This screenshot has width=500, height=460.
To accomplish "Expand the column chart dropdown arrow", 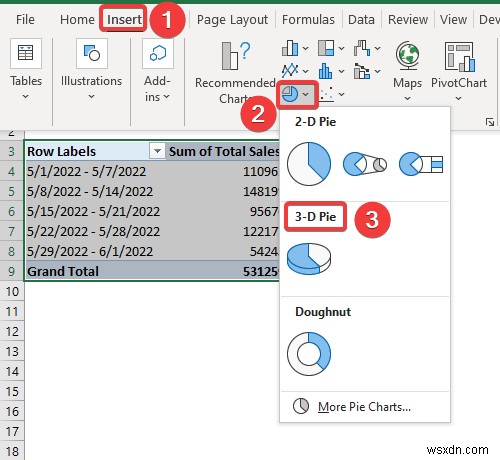I will pyautogui.click(x=305, y=49).
